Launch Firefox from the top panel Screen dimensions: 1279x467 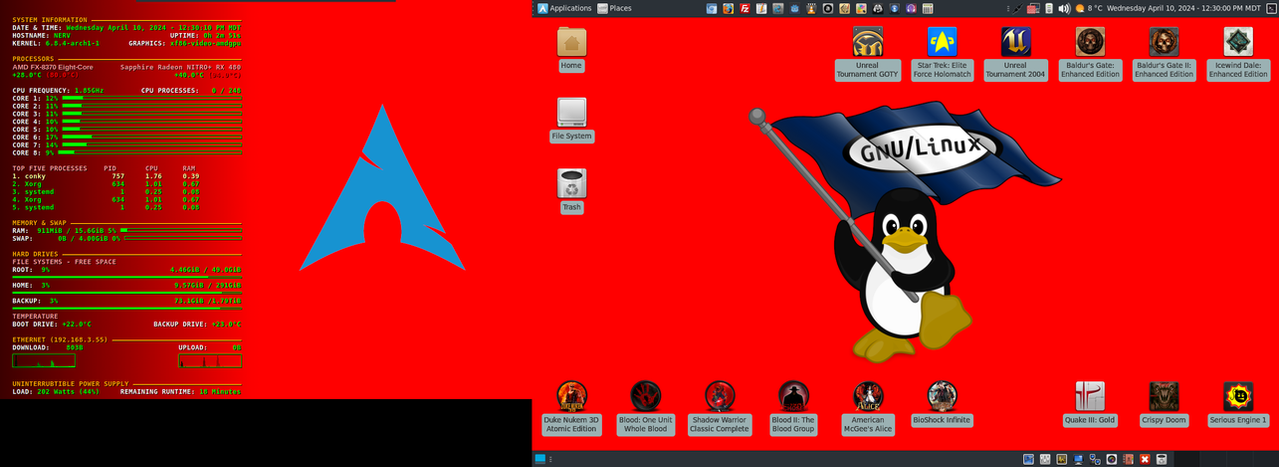728,8
